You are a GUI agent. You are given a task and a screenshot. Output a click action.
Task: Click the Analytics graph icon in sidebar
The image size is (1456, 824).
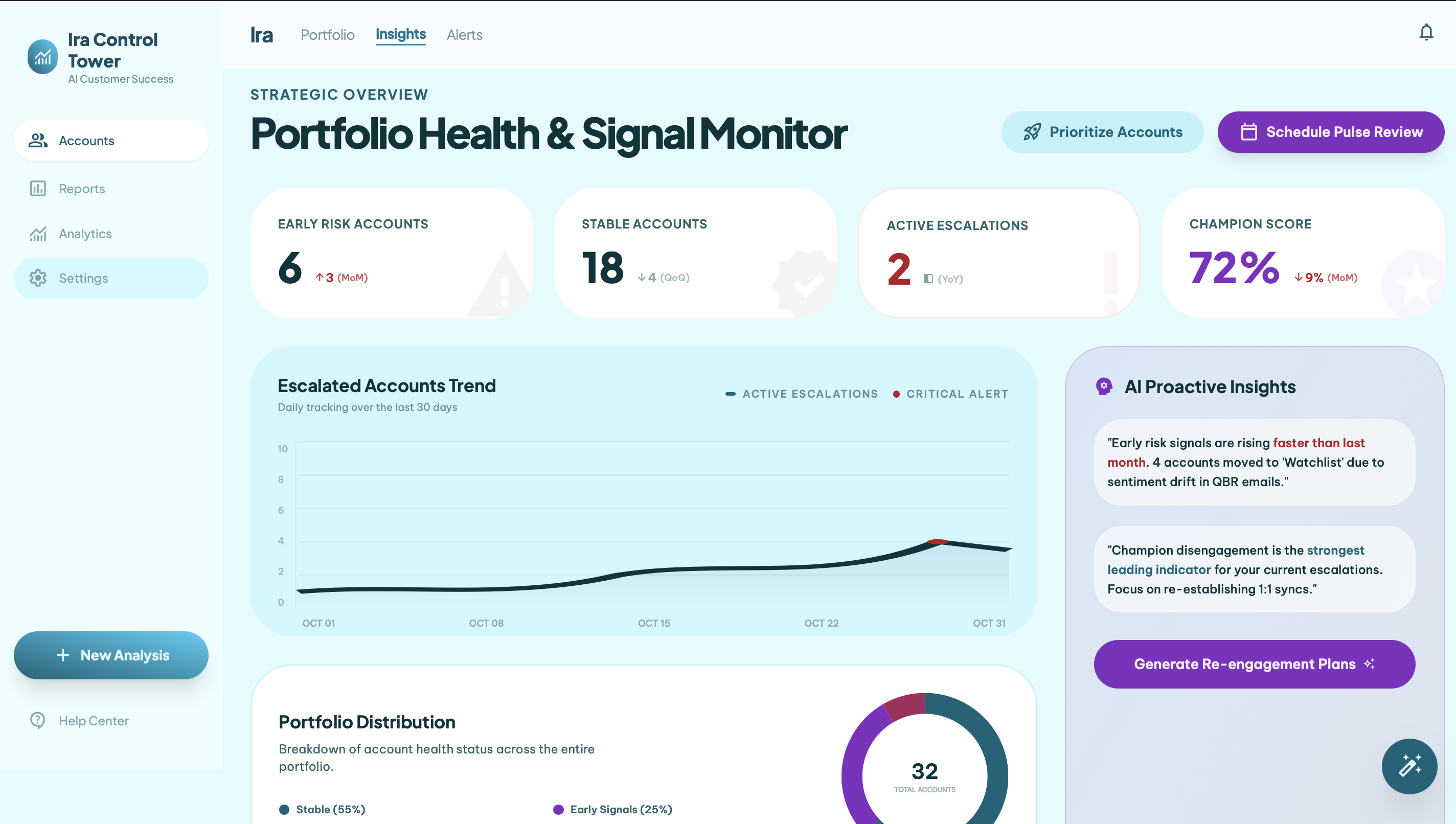click(x=38, y=234)
